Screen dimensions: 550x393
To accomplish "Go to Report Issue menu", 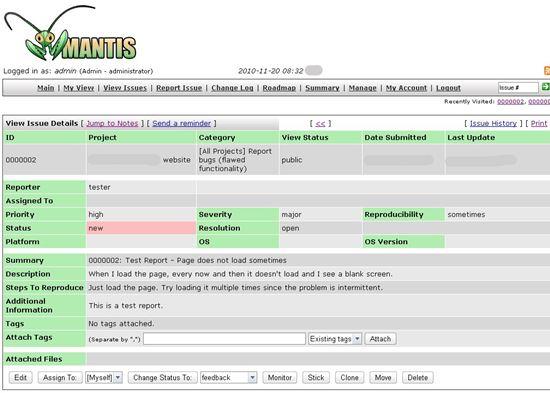I will (x=179, y=88).
